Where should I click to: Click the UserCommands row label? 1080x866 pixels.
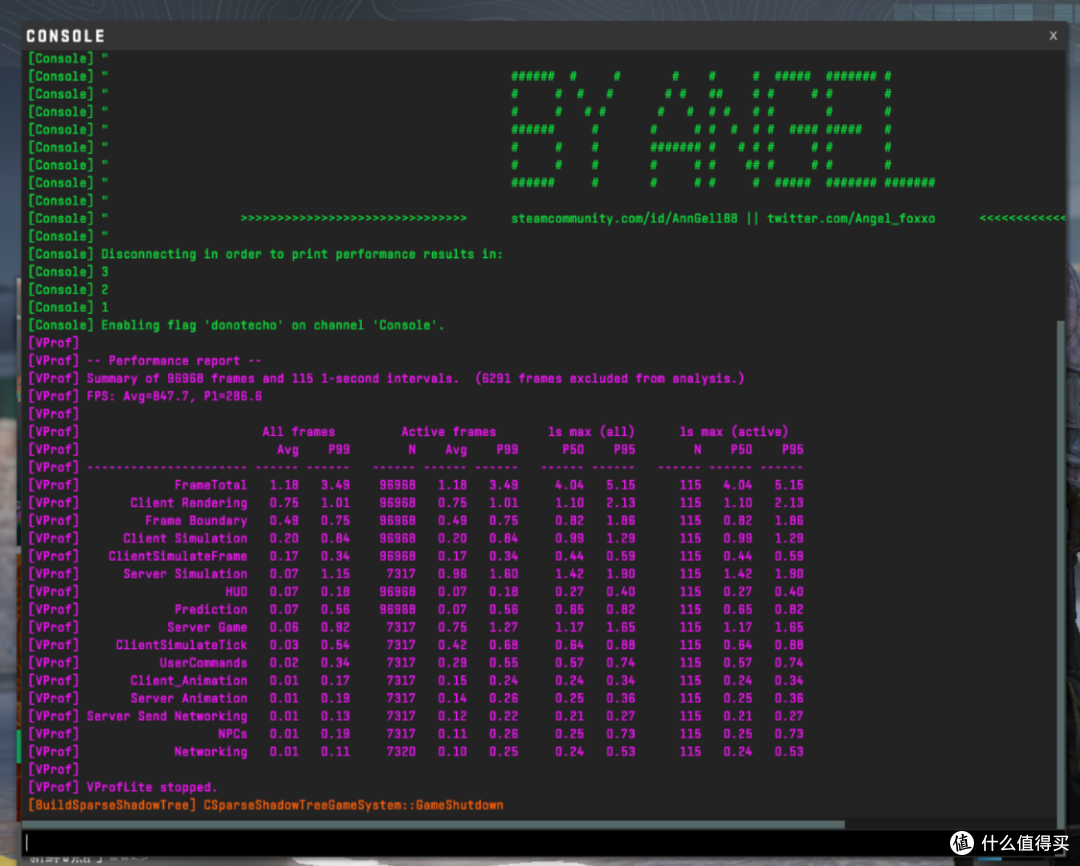[x=203, y=663]
